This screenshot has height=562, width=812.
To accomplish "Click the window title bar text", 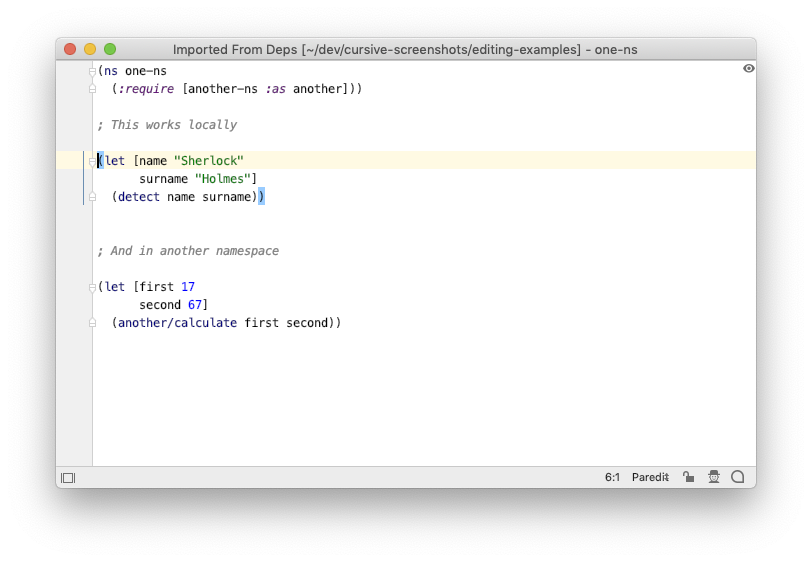I will click(405, 49).
